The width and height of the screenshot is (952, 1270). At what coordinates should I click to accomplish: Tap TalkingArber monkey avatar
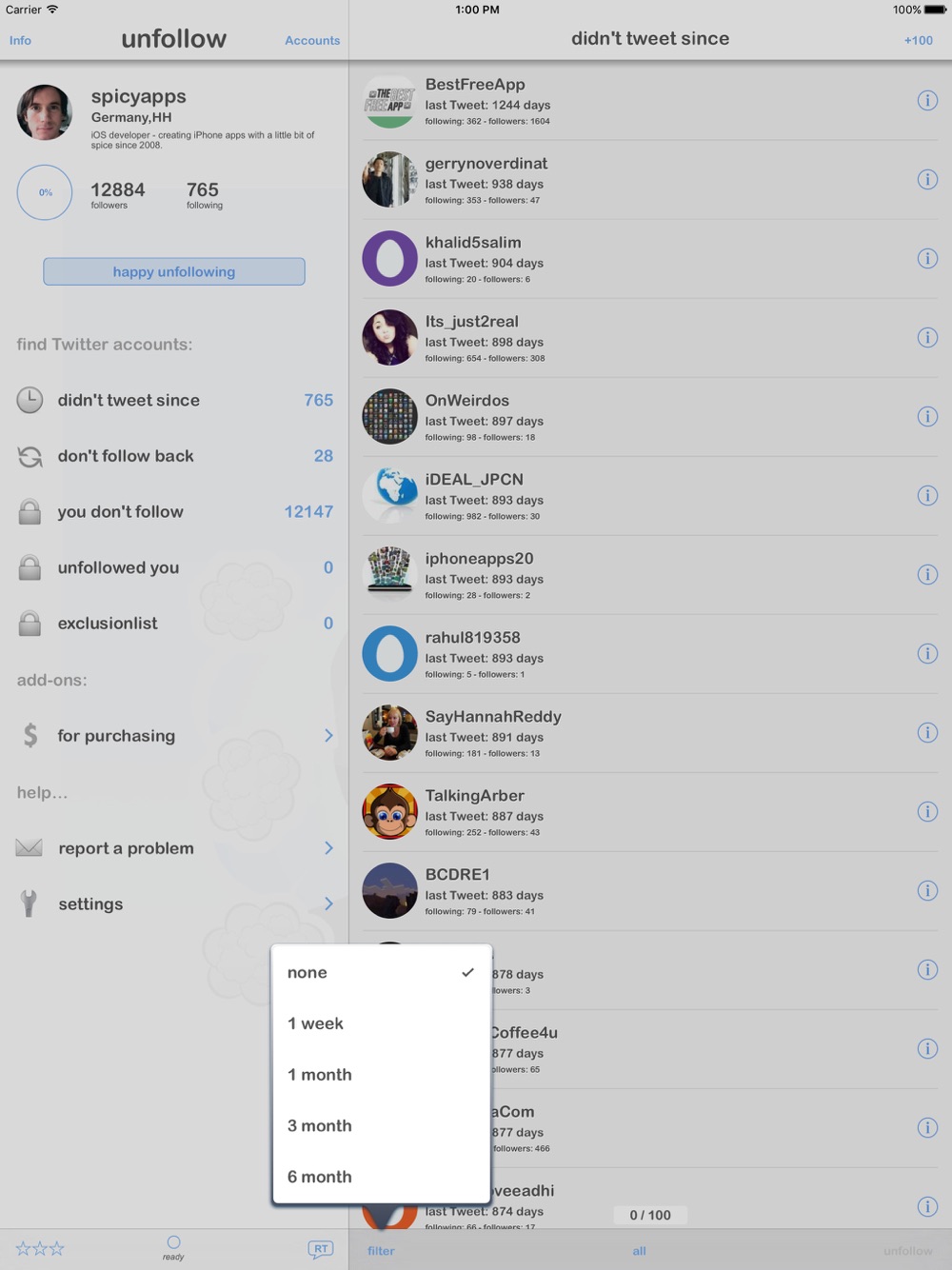coord(389,812)
